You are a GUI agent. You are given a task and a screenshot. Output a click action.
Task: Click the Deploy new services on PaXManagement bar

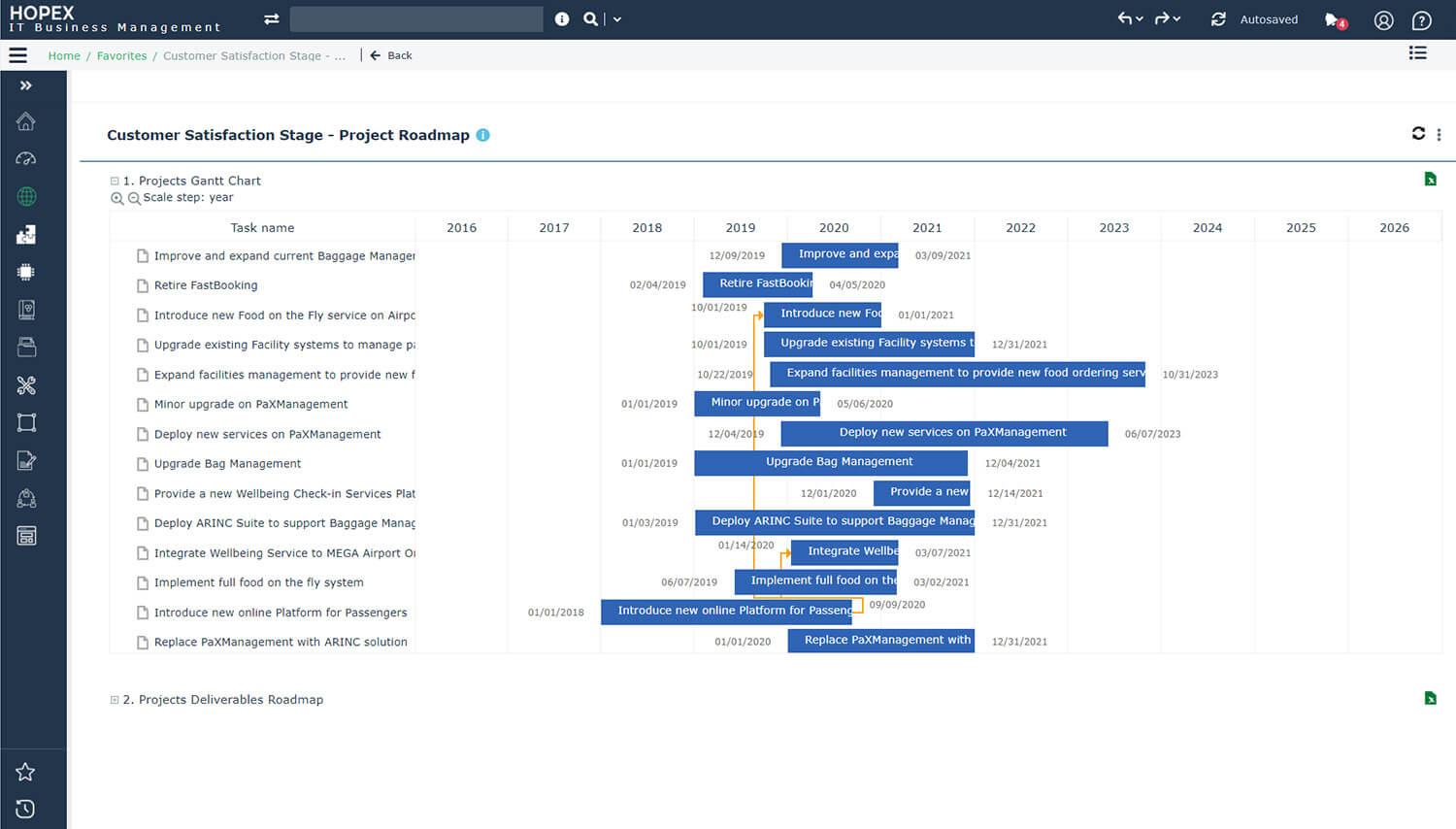coord(944,433)
